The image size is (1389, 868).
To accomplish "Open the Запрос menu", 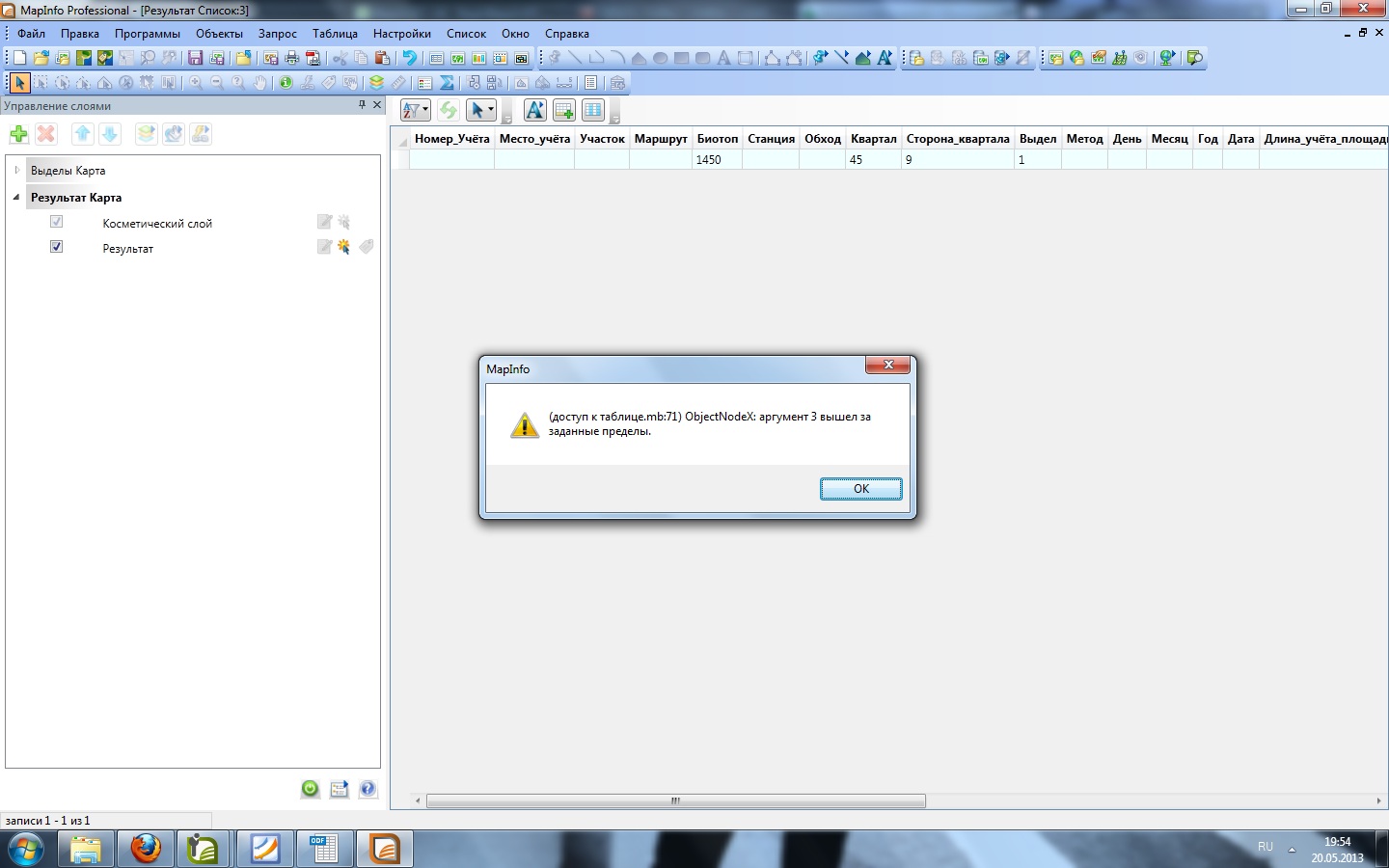I will pos(278,34).
